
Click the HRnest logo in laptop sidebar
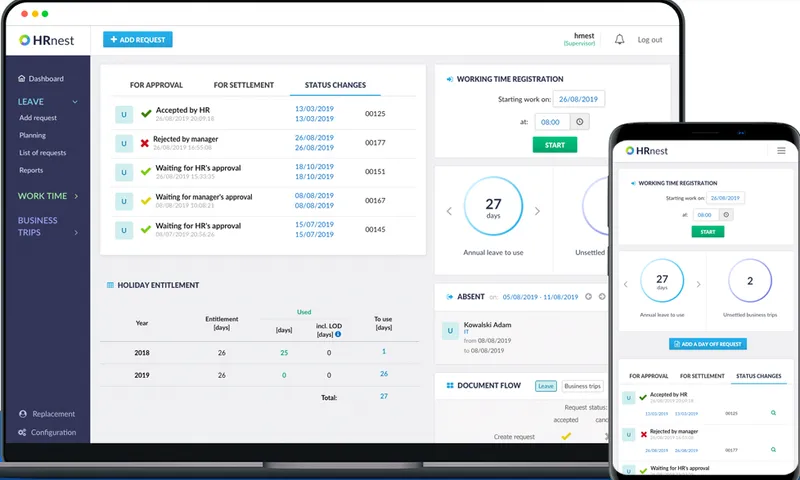(x=46, y=40)
